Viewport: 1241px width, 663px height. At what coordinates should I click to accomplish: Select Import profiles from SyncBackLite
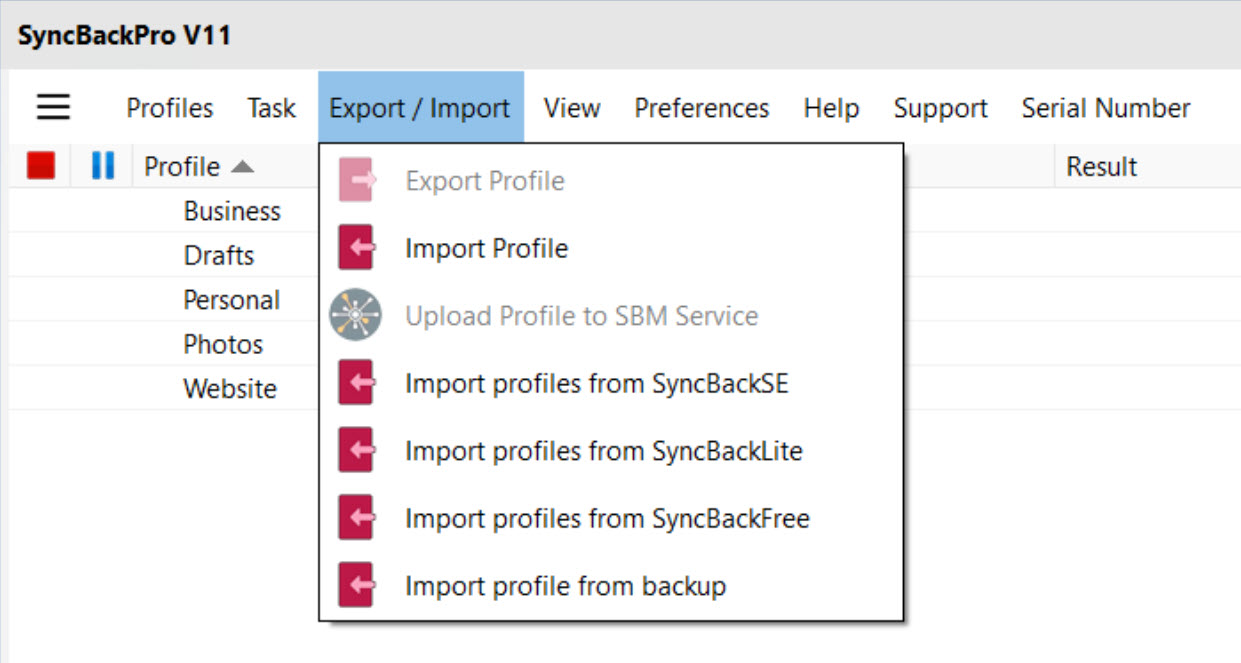pos(611,451)
